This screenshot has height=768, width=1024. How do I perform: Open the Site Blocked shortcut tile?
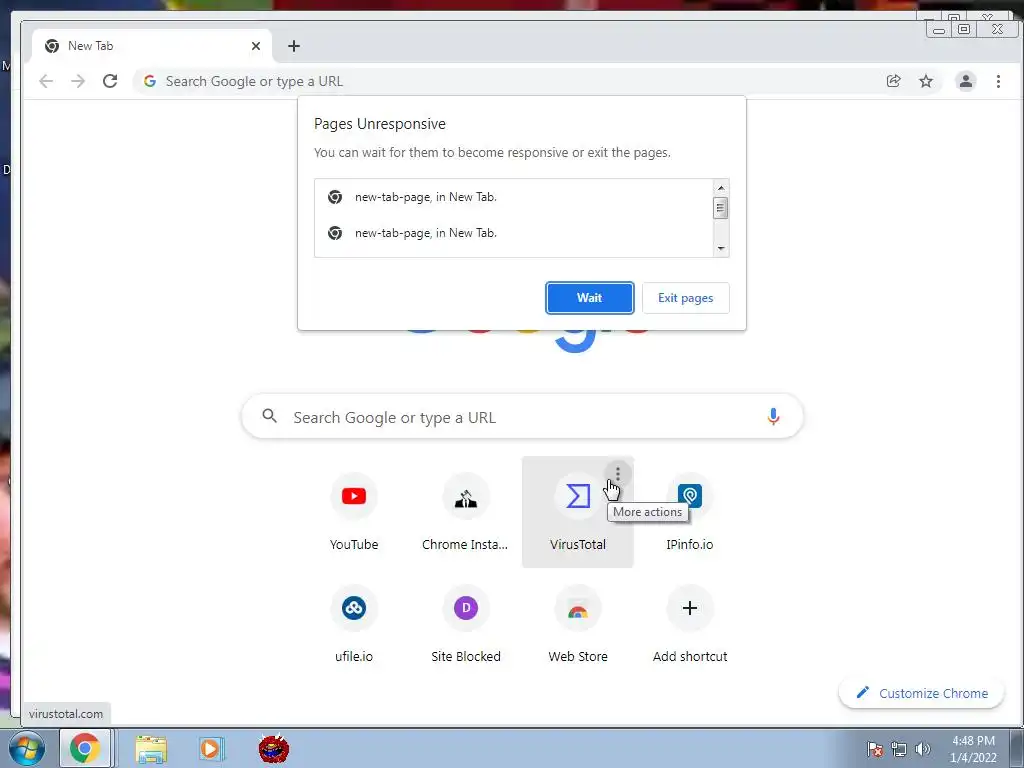pos(465,624)
